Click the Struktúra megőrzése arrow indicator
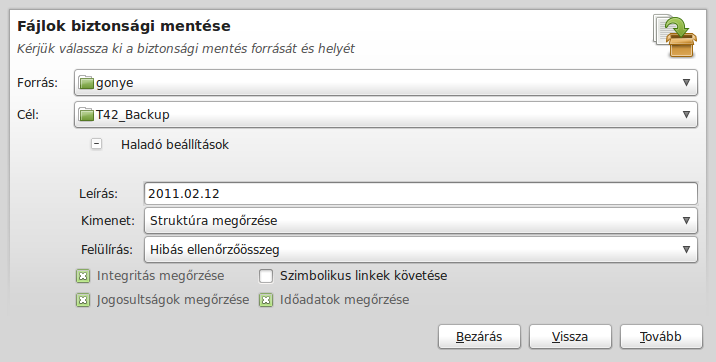This screenshot has height=362, width=716. tap(686, 220)
